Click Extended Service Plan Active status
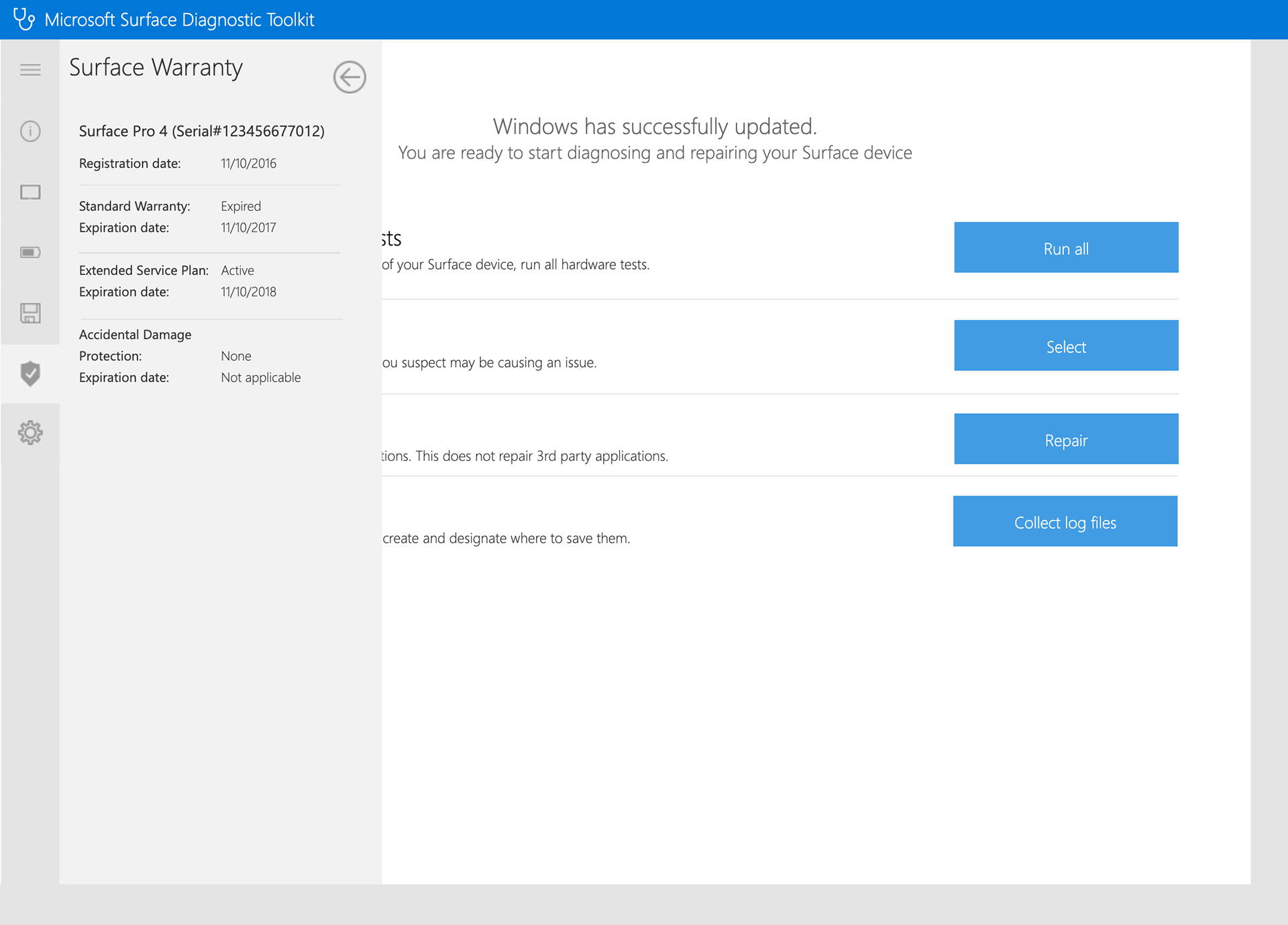Viewport: 1288px width, 925px height. [x=237, y=270]
